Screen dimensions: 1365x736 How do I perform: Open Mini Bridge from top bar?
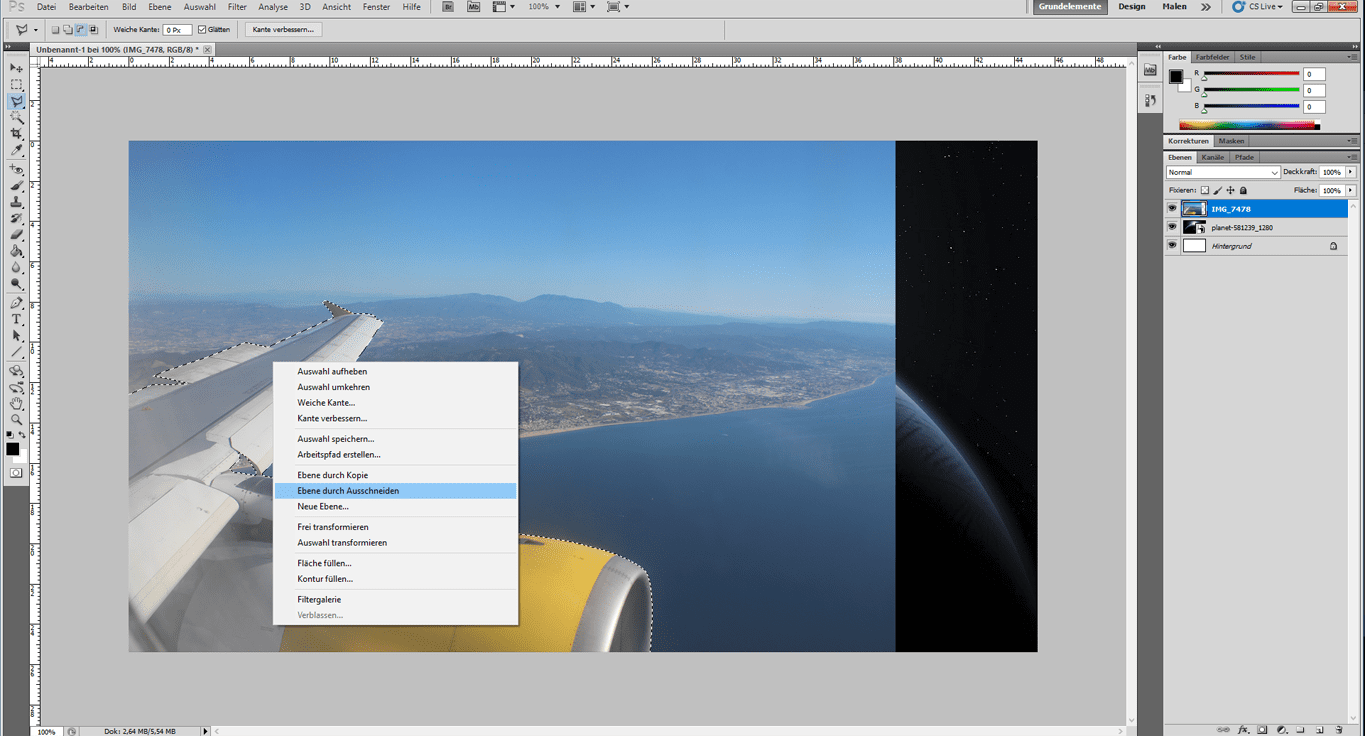[473, 7]
